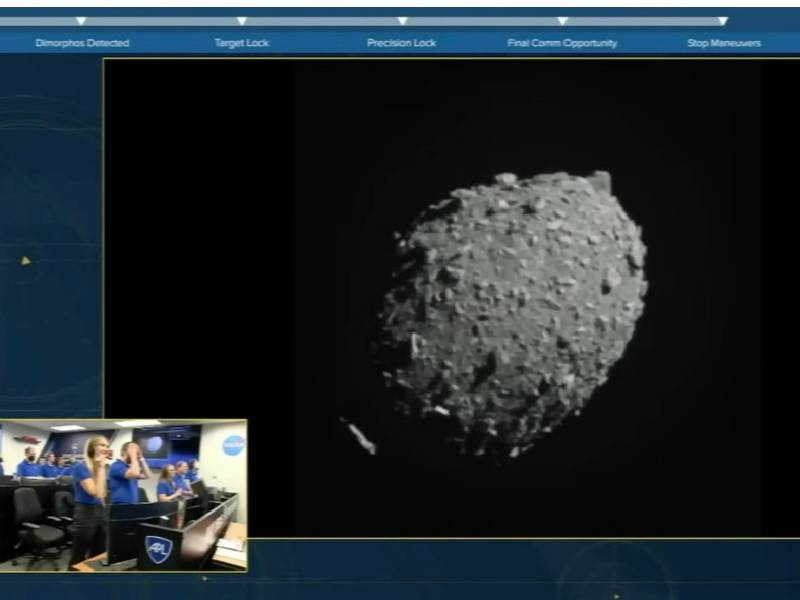Click the yellow spacecraft triangle on orbit diagram
This screenshot has width=800, height=600.
tap(26, 261)
